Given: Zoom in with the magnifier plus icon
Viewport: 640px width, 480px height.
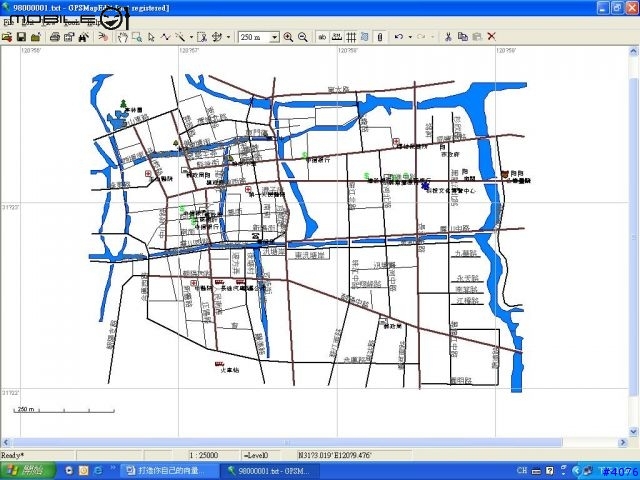Looking at the screenshot, I should [288, 37].
